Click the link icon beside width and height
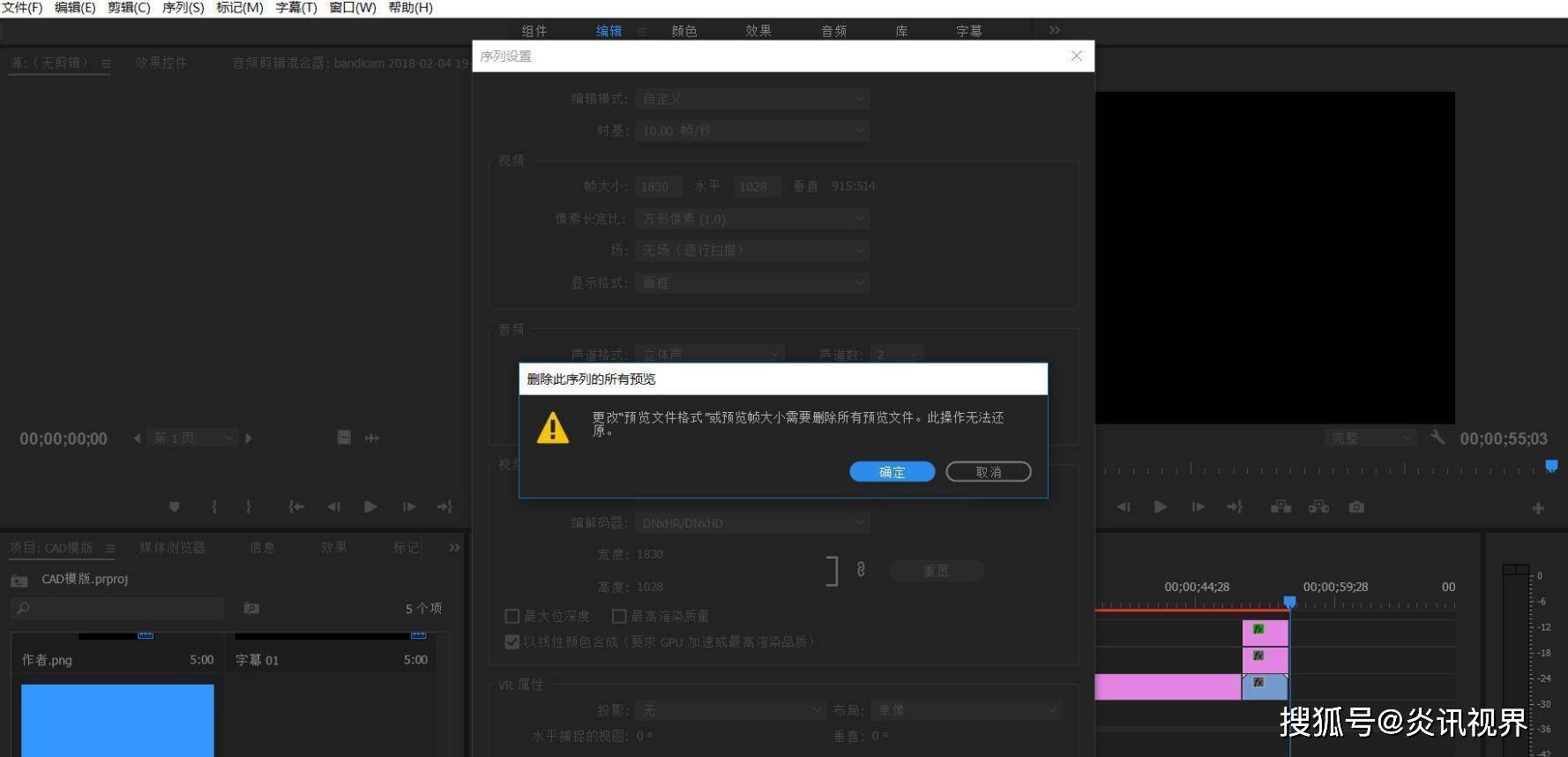The width and height of the screenshot is (1568, 757). pyautogui.click(x=861, y=570)
